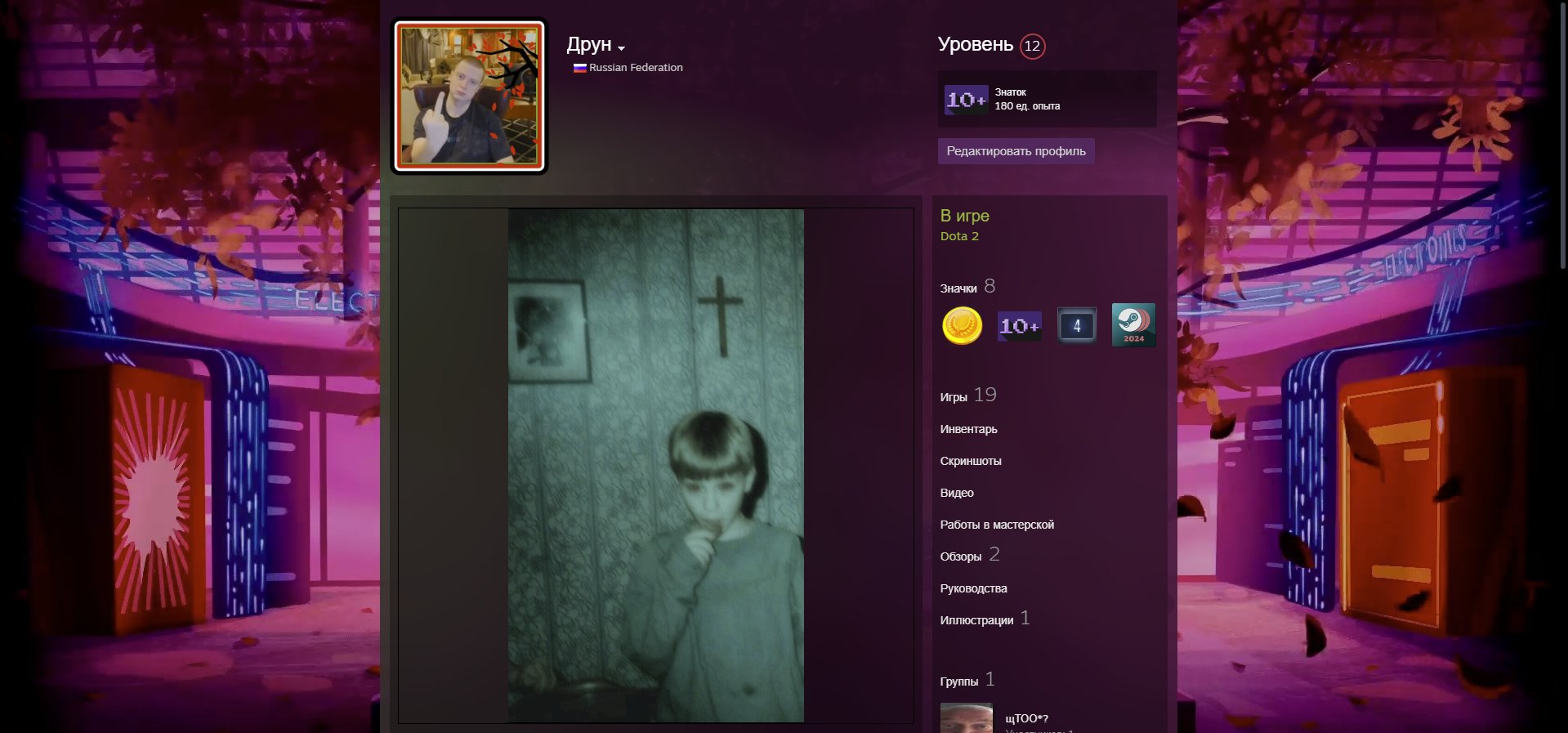Open the Инвентарь page
Image resolution: width=1568 pixels, height=733 pixels.
[968, 429]
